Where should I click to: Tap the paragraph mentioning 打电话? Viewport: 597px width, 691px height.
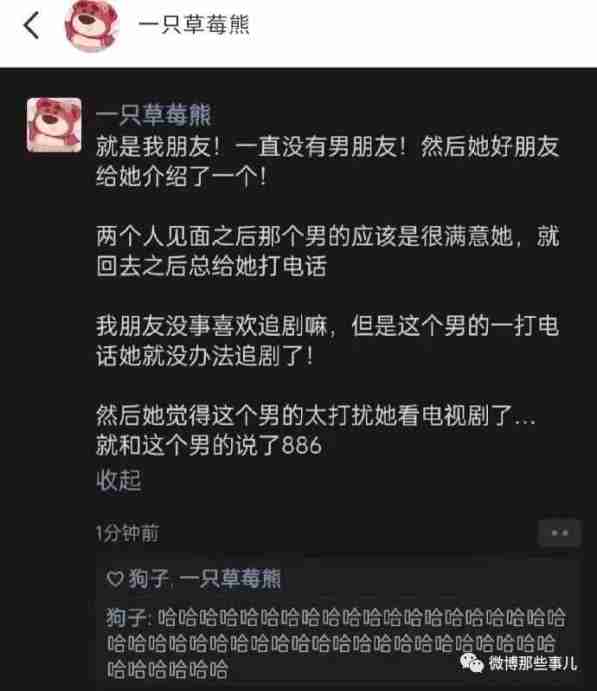tap(328, 251)
